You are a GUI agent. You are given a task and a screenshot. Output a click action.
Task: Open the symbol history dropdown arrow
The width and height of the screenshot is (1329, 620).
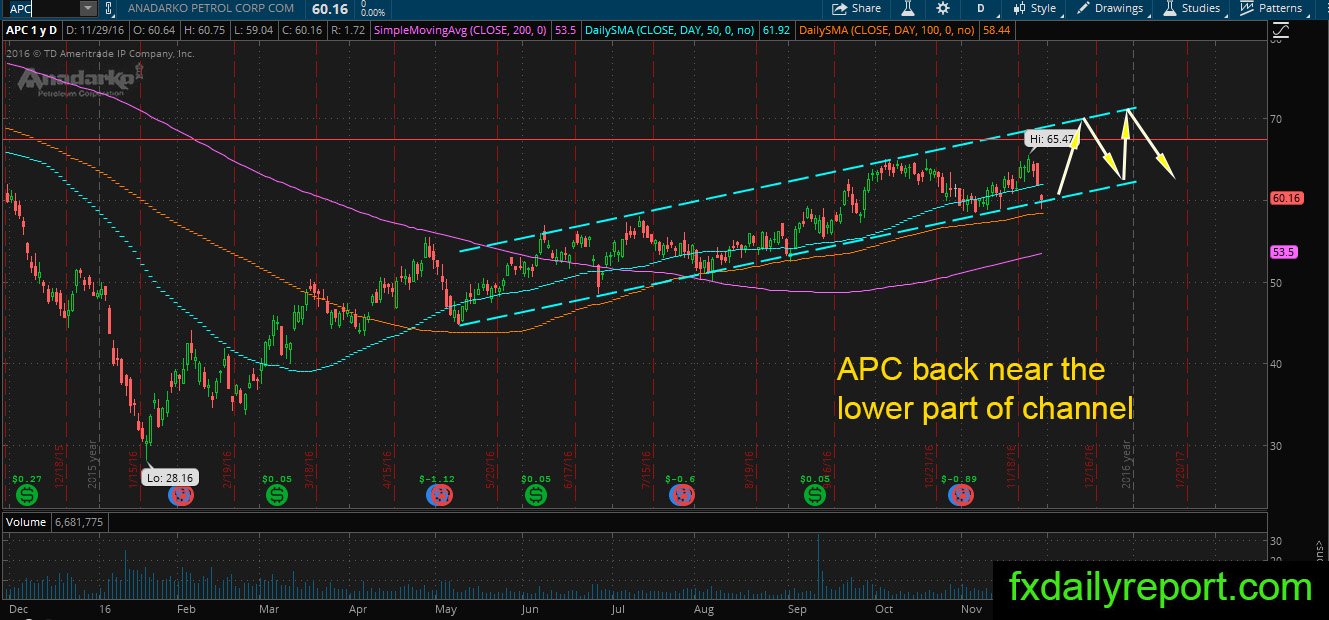[87, 8]
